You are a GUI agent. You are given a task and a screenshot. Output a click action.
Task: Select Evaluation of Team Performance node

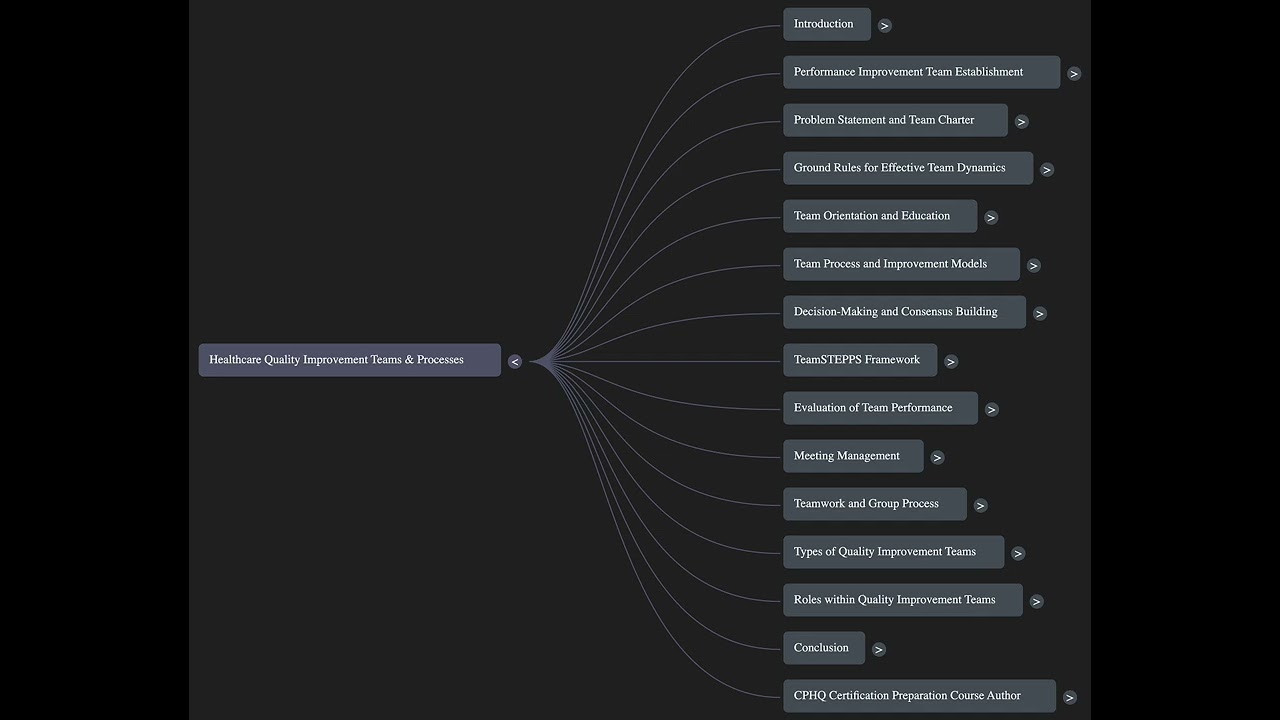[x=880, y=408]
